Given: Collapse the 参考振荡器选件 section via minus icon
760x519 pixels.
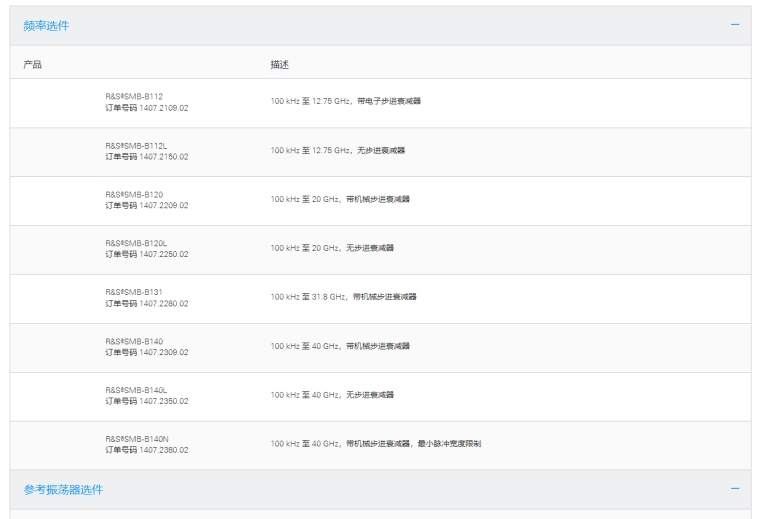Looking at the screenshot, I should coord(735,489).
